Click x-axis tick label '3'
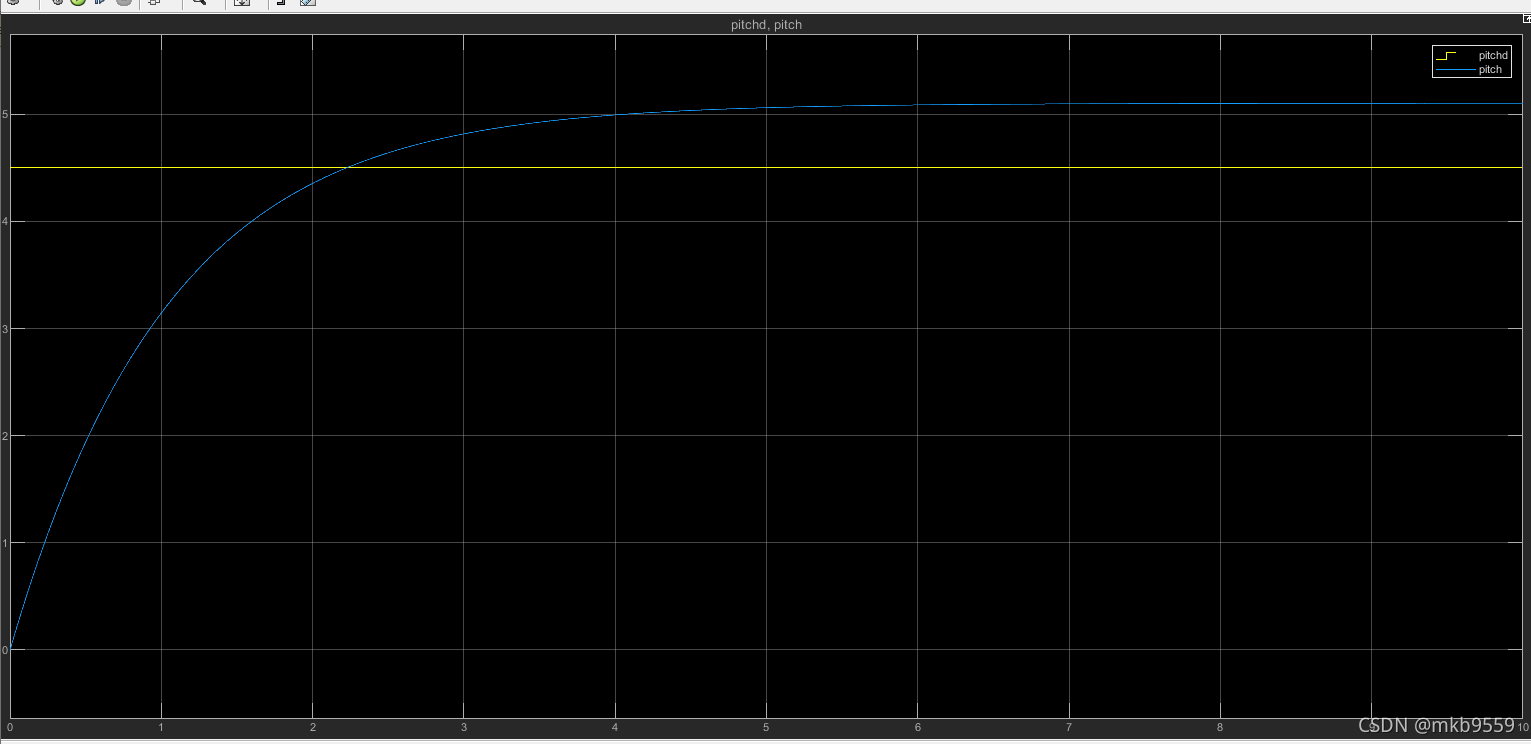Viewport: 1531px width, 744px height. (x=463, y=726)
